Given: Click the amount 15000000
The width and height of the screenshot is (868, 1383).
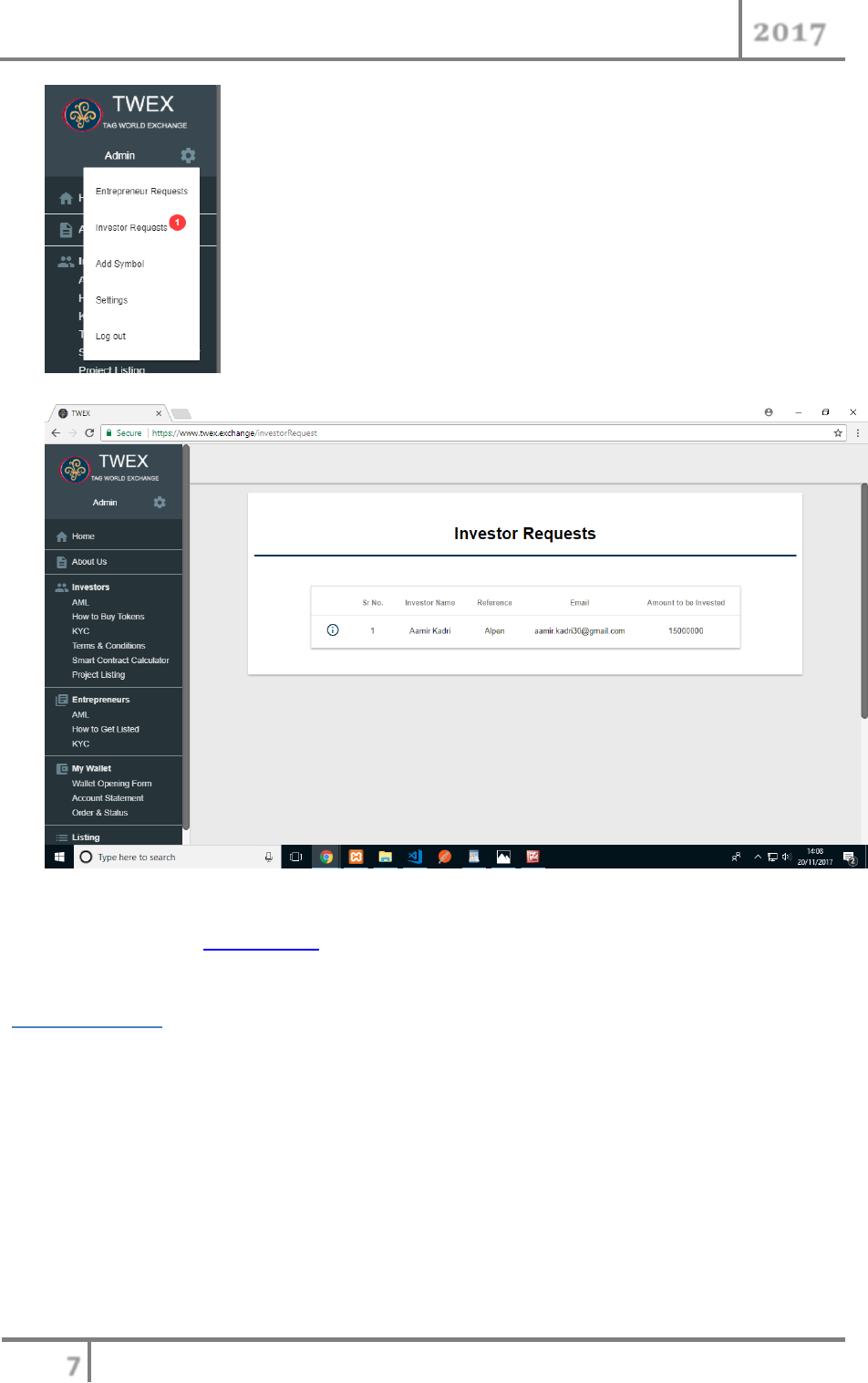Looking at the screenshot, I should 686,631.
